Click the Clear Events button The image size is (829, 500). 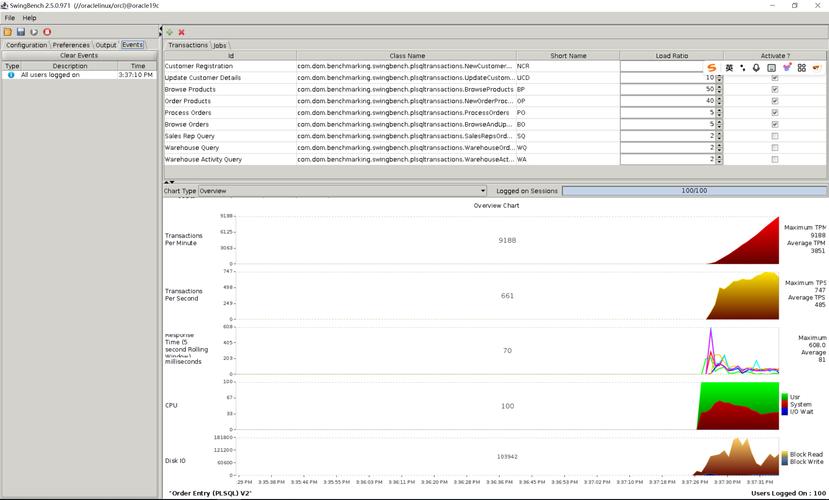click(x=79, y=55)
